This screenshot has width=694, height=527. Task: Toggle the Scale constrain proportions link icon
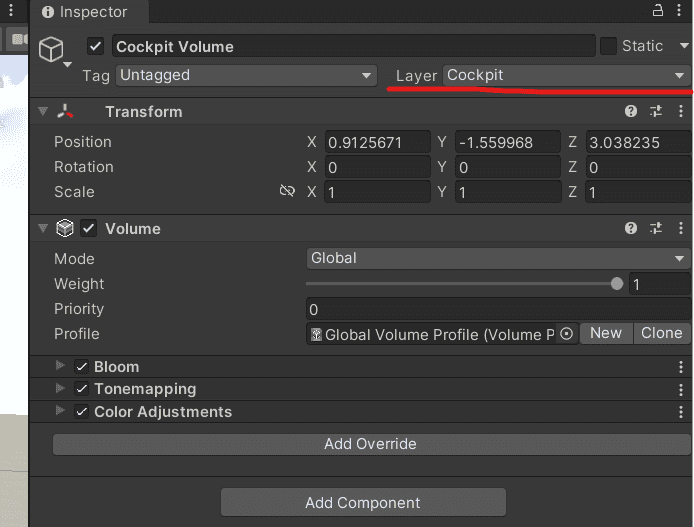[x=287, y=191]
